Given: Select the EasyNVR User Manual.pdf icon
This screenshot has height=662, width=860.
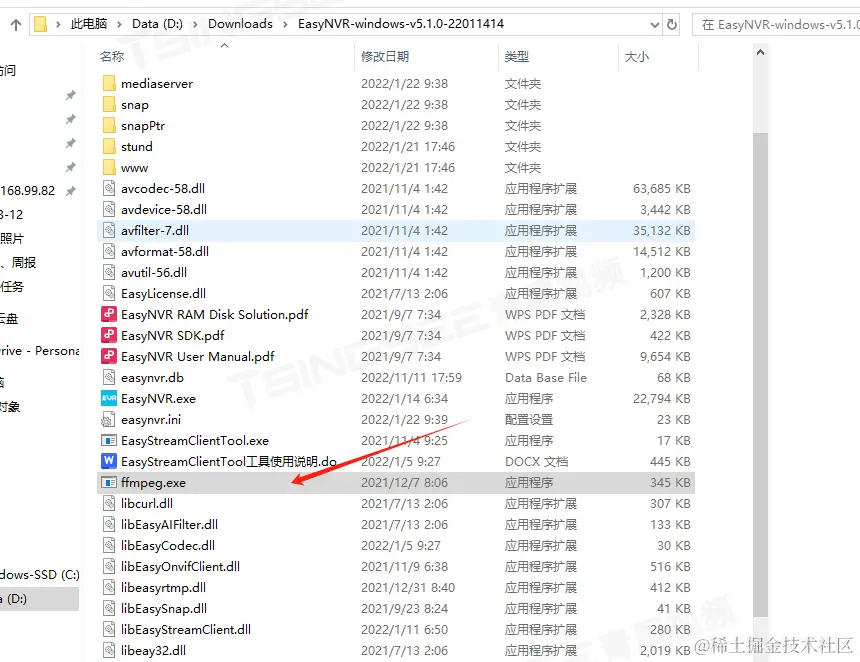Looking at the screenshot, I should (x=109, y=357).
